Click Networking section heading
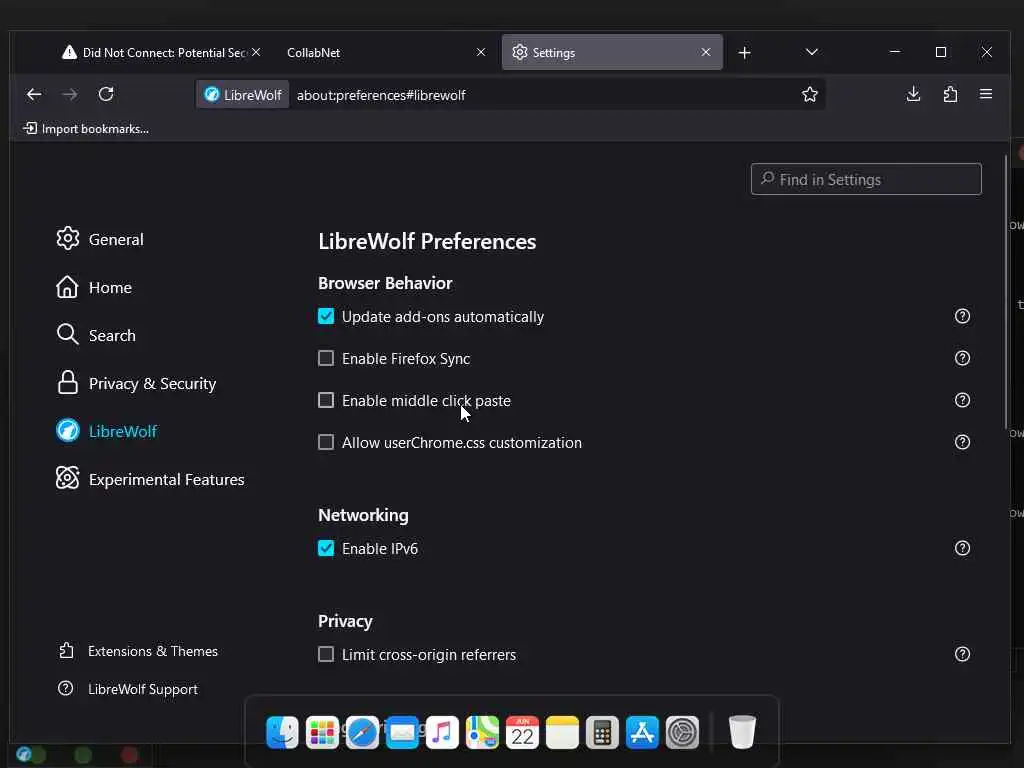Screen dimensions: 1024x768 (x=363, y=515)
